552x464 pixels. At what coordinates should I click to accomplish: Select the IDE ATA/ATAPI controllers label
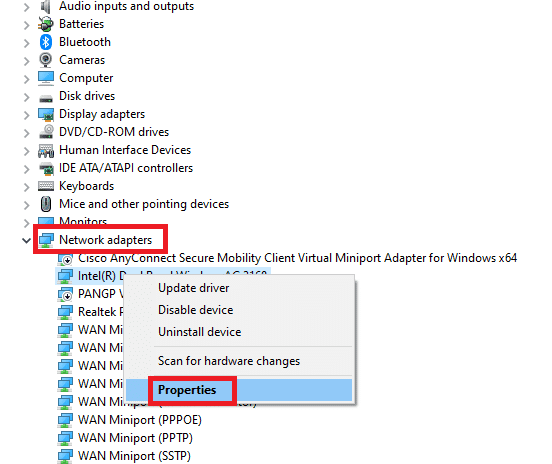(126, 168)
